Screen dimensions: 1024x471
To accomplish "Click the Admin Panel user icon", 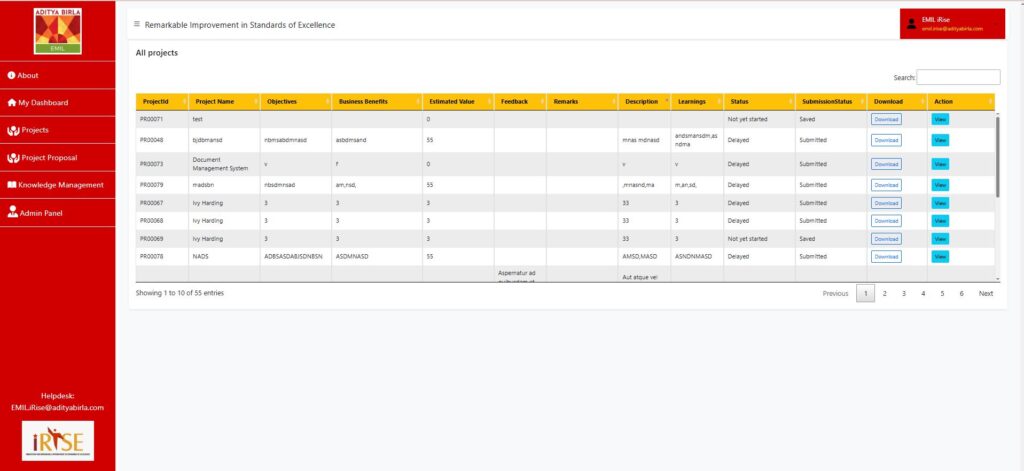I will pyautogui.click(x=12, y=212).
